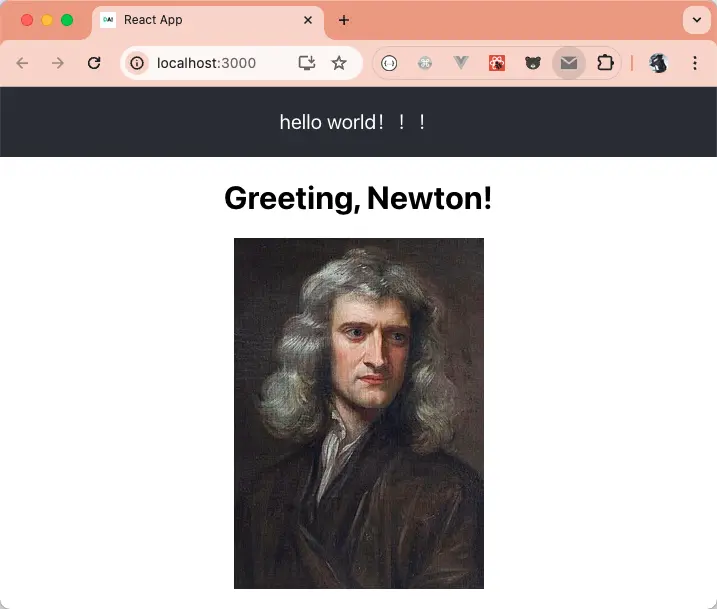Open the red paw extension icon
The height and width of the screenshot is (609, 717).
tap(497, 63)
